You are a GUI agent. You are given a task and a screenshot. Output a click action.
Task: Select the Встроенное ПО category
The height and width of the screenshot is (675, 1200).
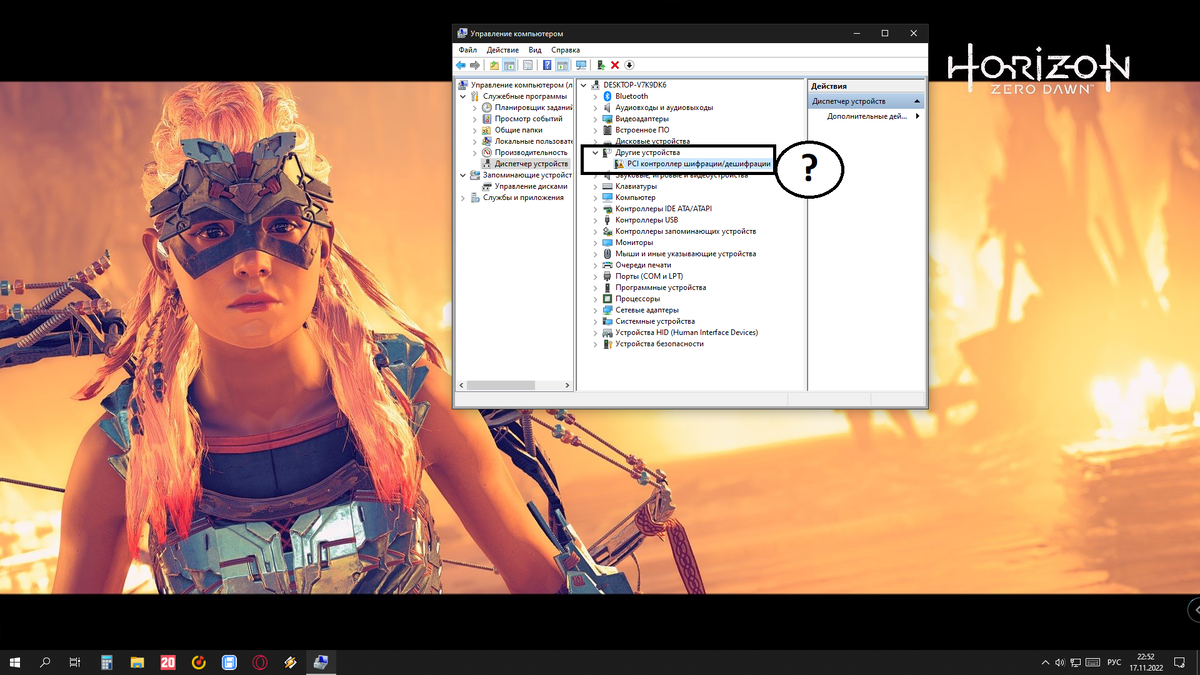click(x=642, y=130)
